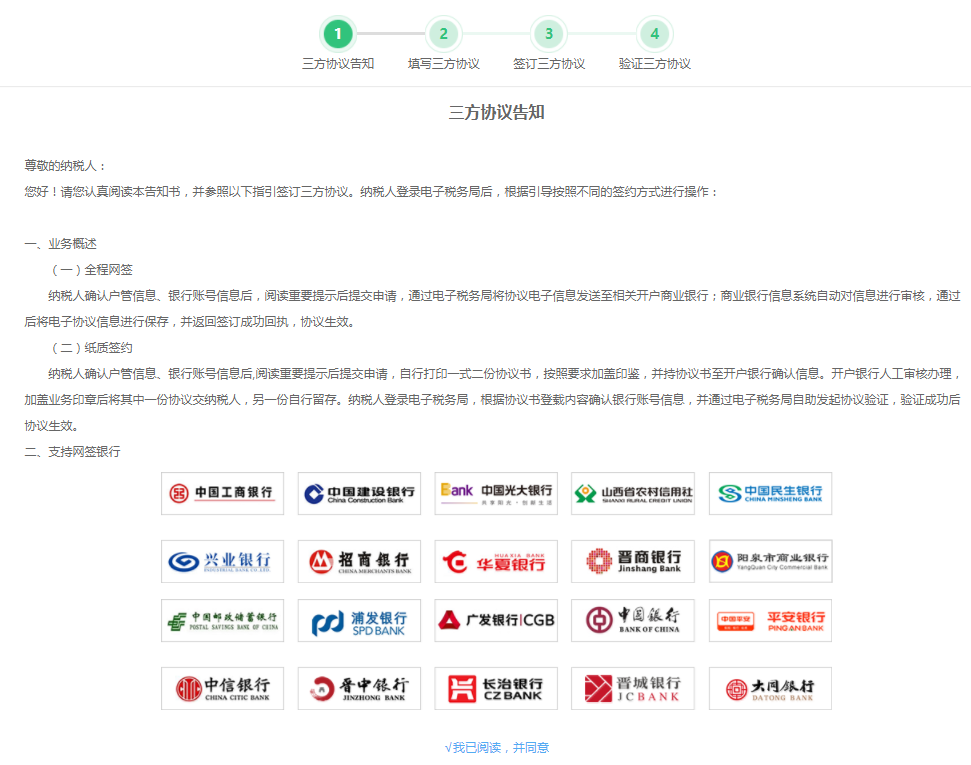This screenshot has width=971, height=765.
Task: Click the 三方协议告知 page heading
Action: tap(497, 112)
